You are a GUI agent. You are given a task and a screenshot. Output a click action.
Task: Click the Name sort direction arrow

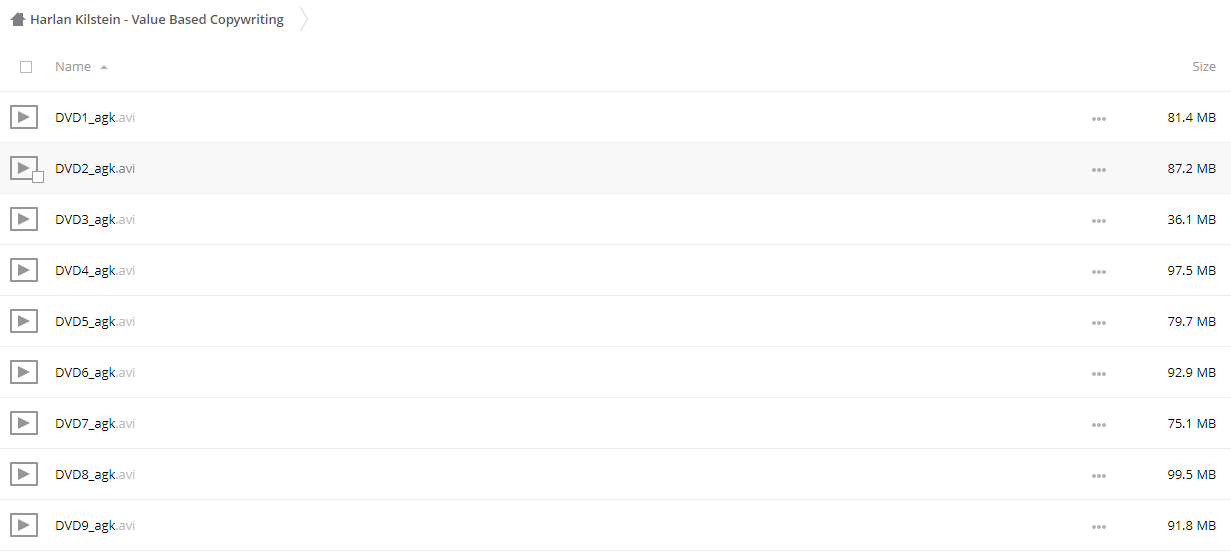(x=104, y=67)
